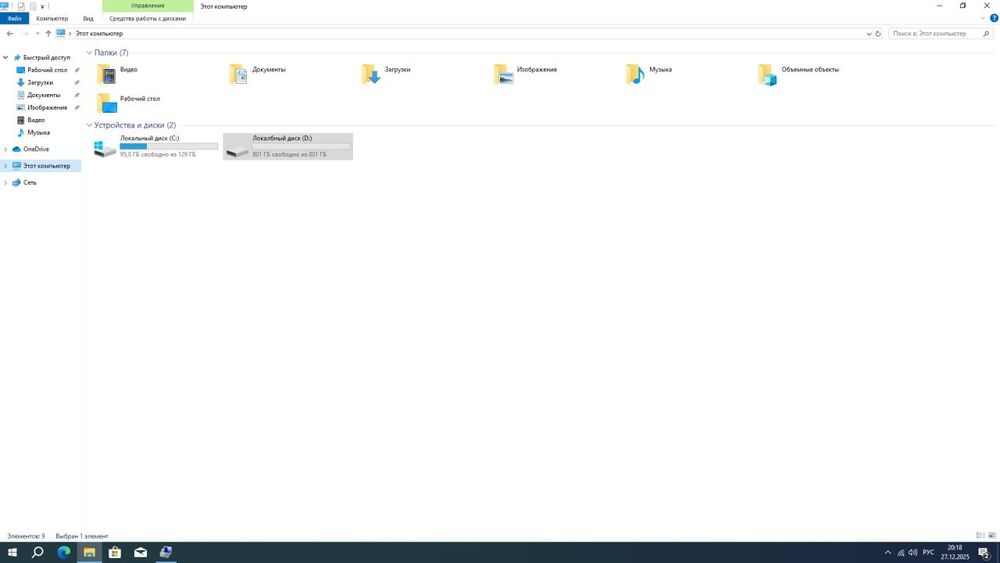The width and height of the screenshot is (1000, 563).
Task: Go up one folder level
Action: click(48, 33)
